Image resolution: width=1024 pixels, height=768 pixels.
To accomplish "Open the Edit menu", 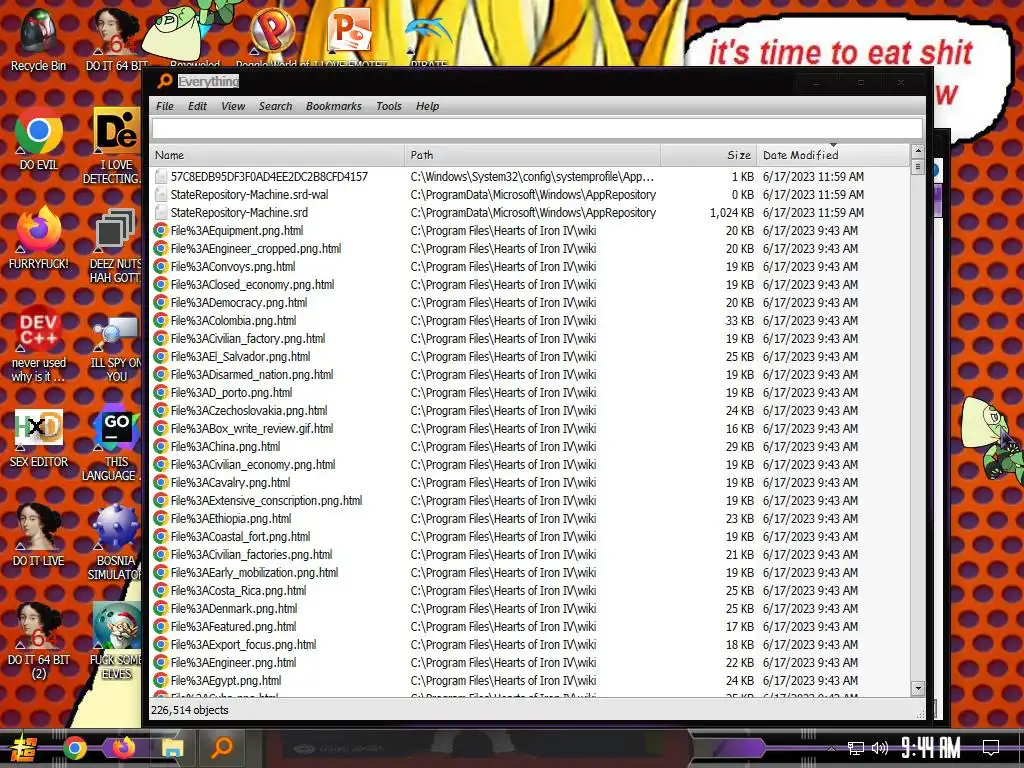I will pyautogui.click(x=197, y=106).
